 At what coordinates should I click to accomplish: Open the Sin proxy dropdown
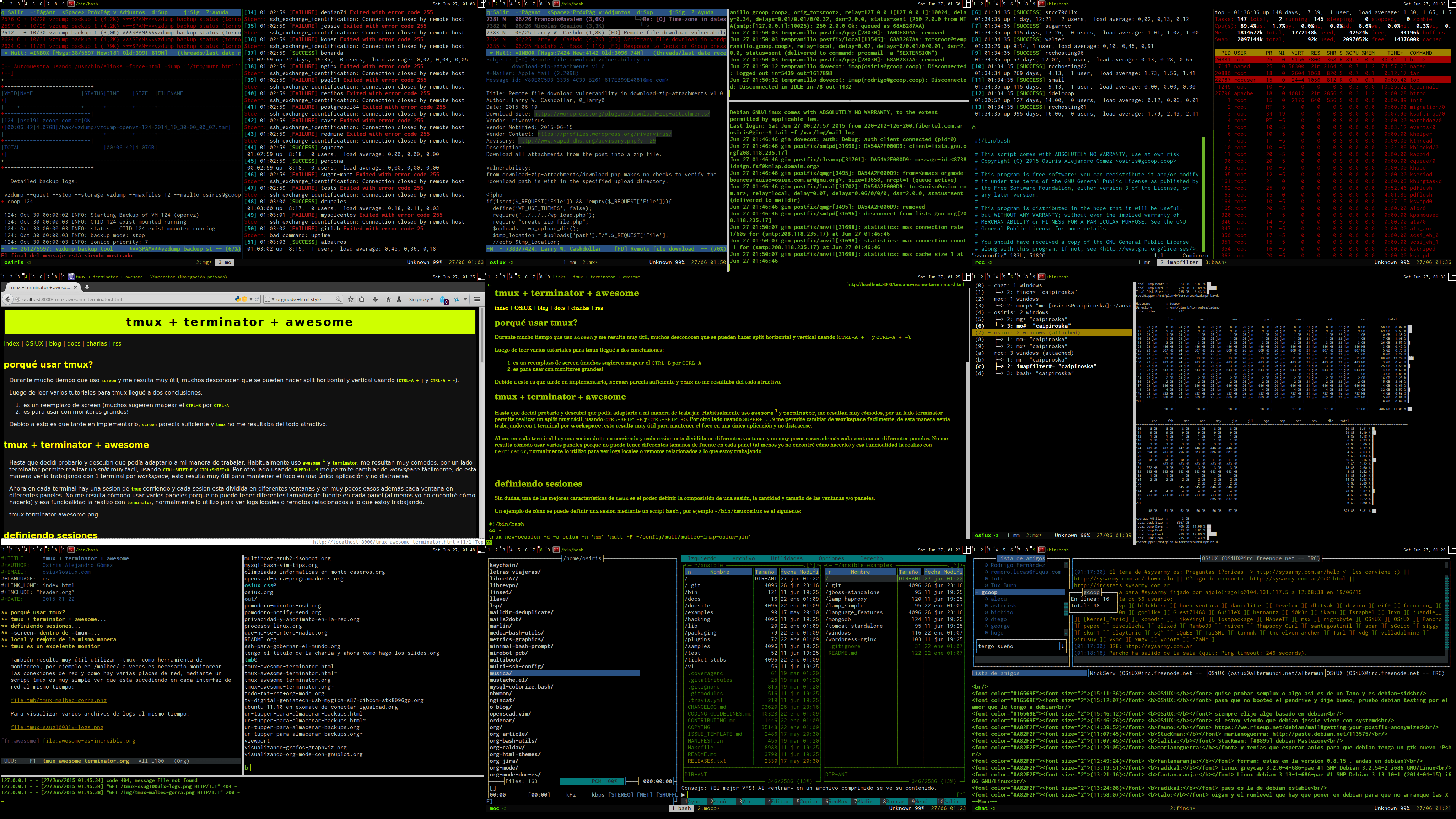coord(421,299)
